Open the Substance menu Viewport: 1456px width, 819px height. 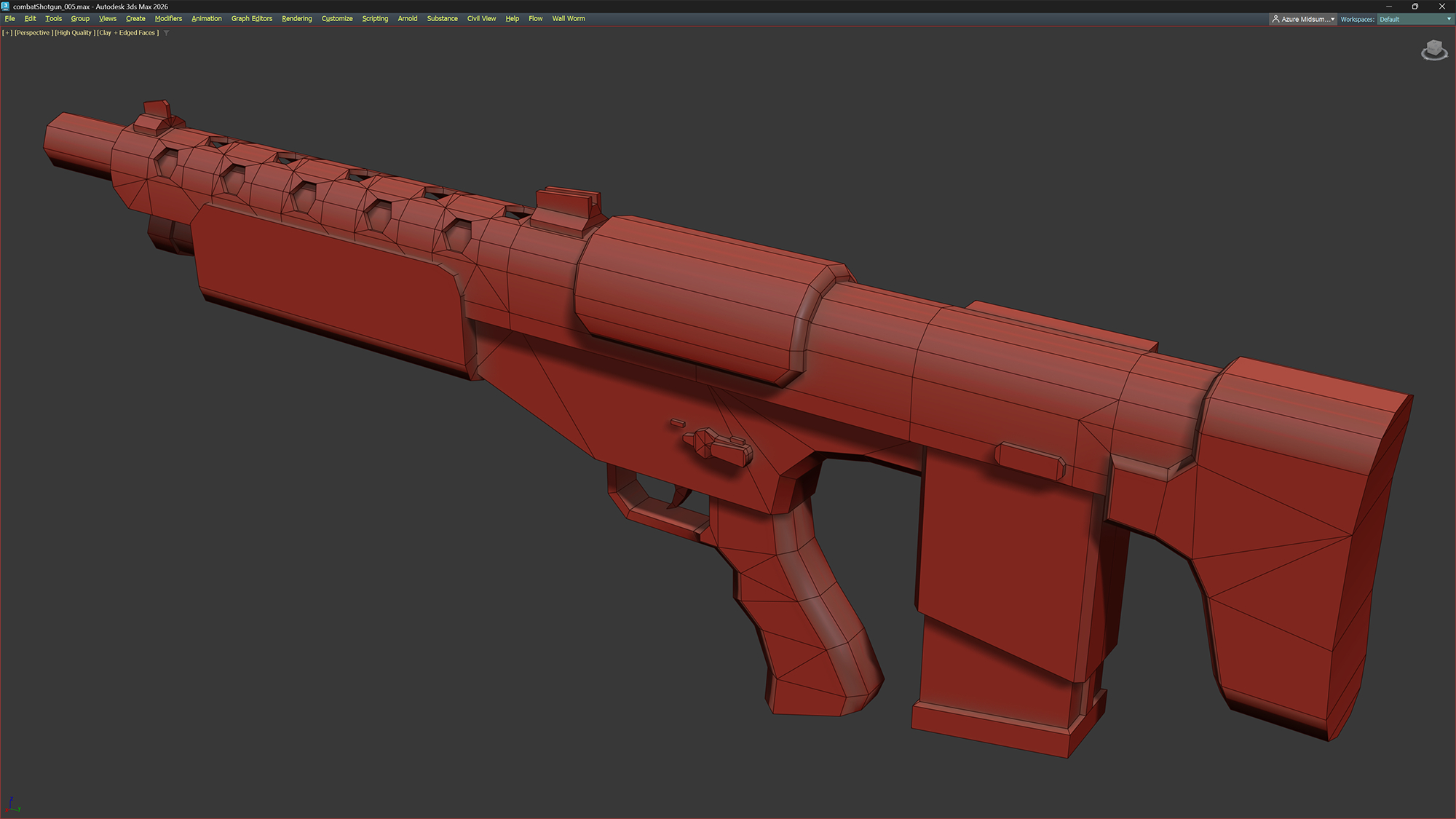442,19
